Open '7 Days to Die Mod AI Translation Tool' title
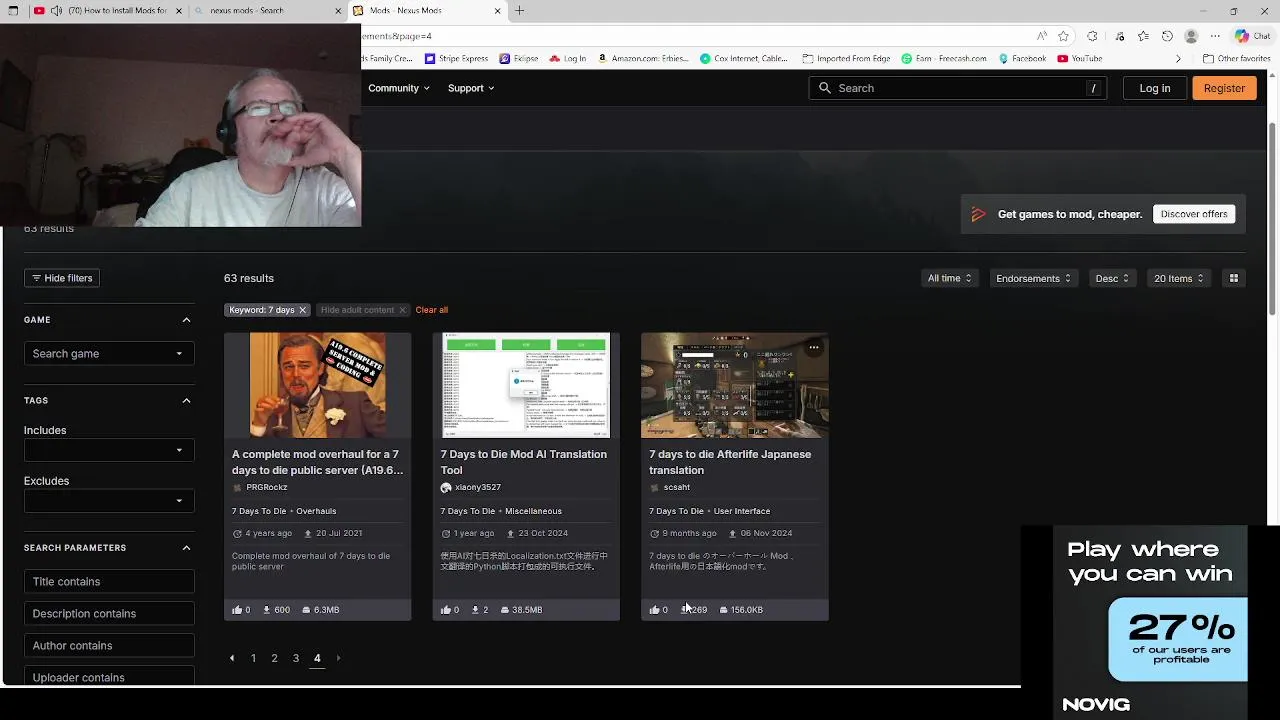 click(524, 462)
